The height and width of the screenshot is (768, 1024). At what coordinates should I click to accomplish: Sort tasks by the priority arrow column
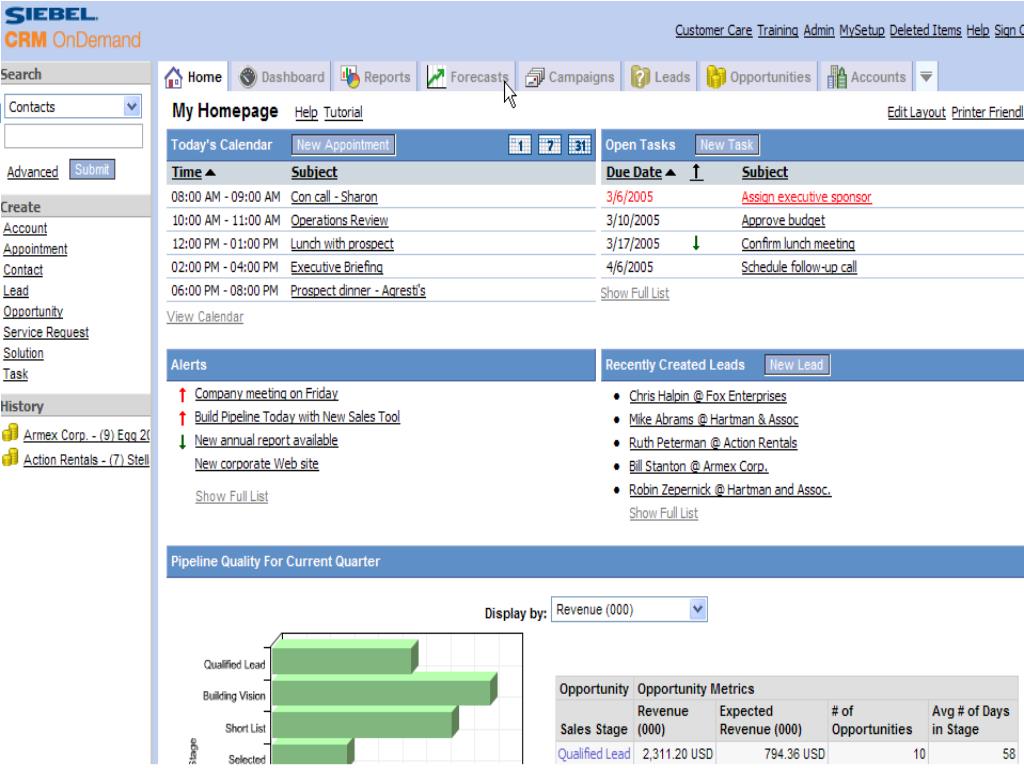tap(696, 172)
